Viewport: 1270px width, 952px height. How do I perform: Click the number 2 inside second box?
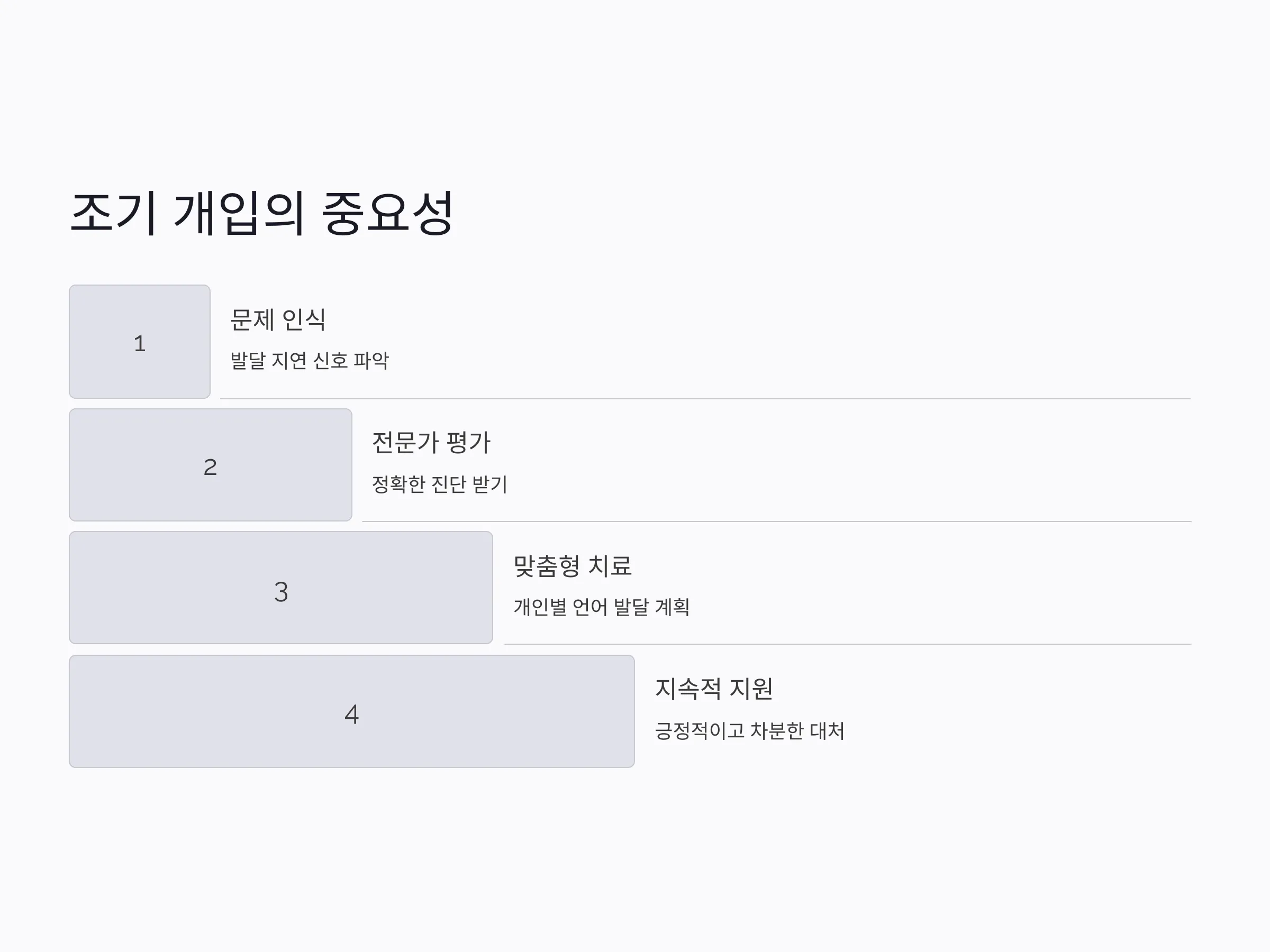coord(210,467)
